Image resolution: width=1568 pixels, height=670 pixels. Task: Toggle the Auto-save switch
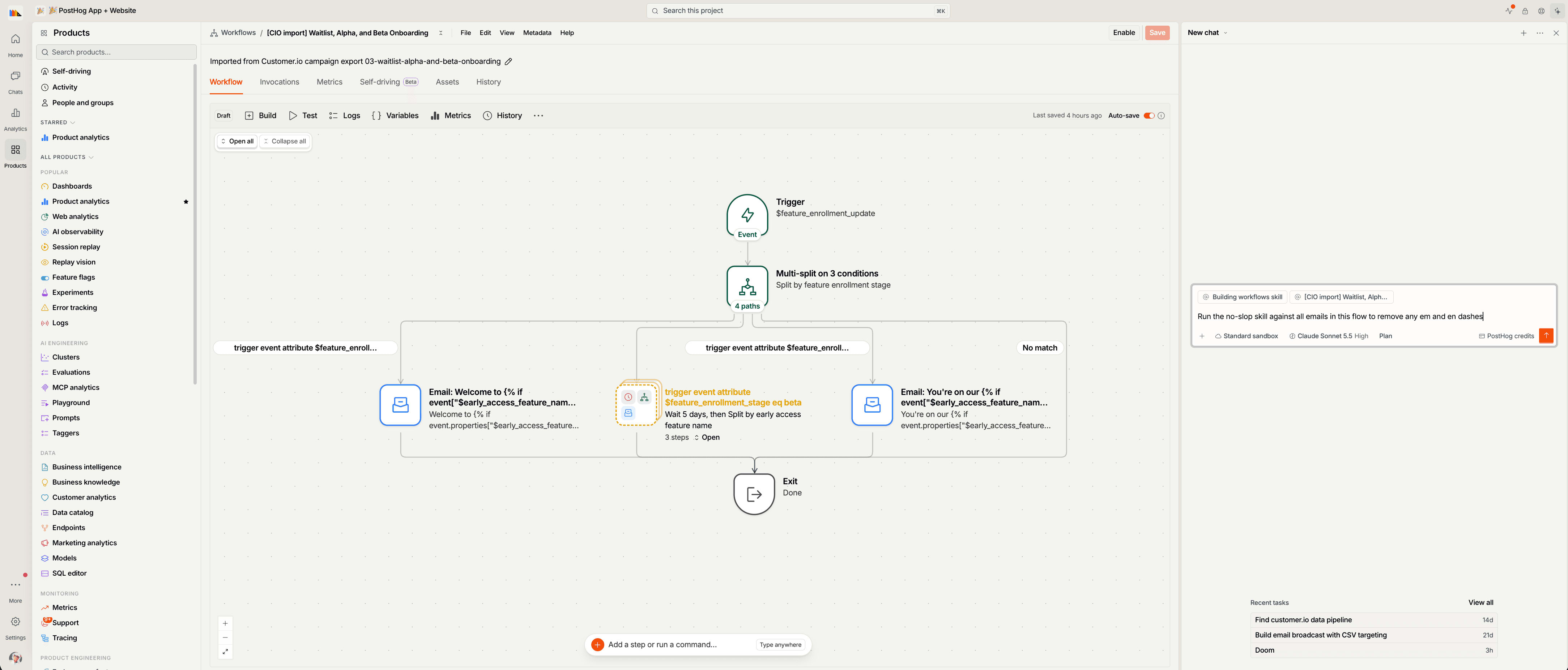coord(1149,116)
